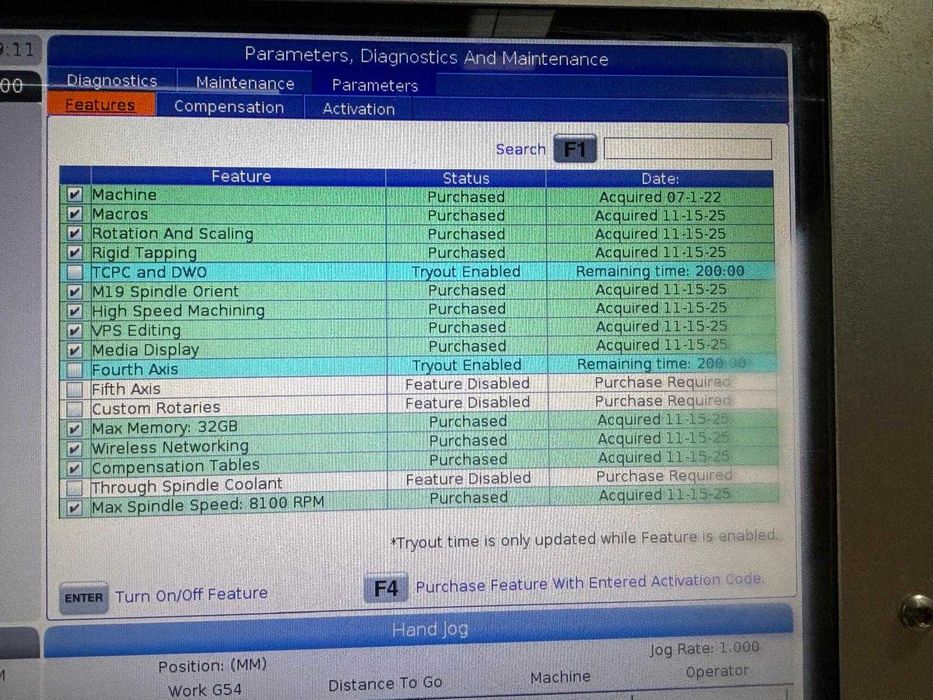Select the High Speed Machining feature name
933x700 pixels.
178,311
